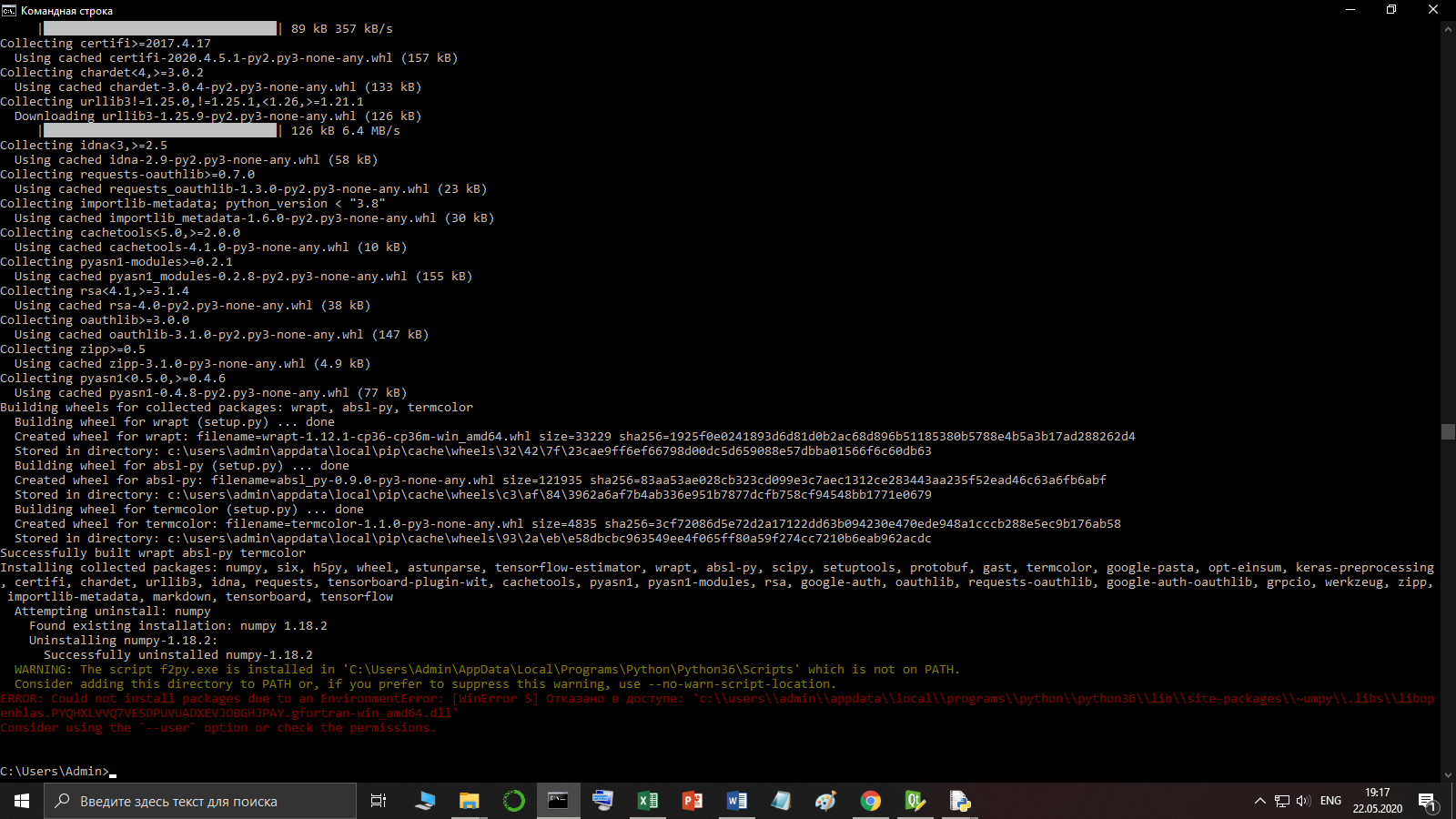Click 'Building wheels for collected packages' line
1456x819 pixels.
pyautogui.click(x=237, y=408)
